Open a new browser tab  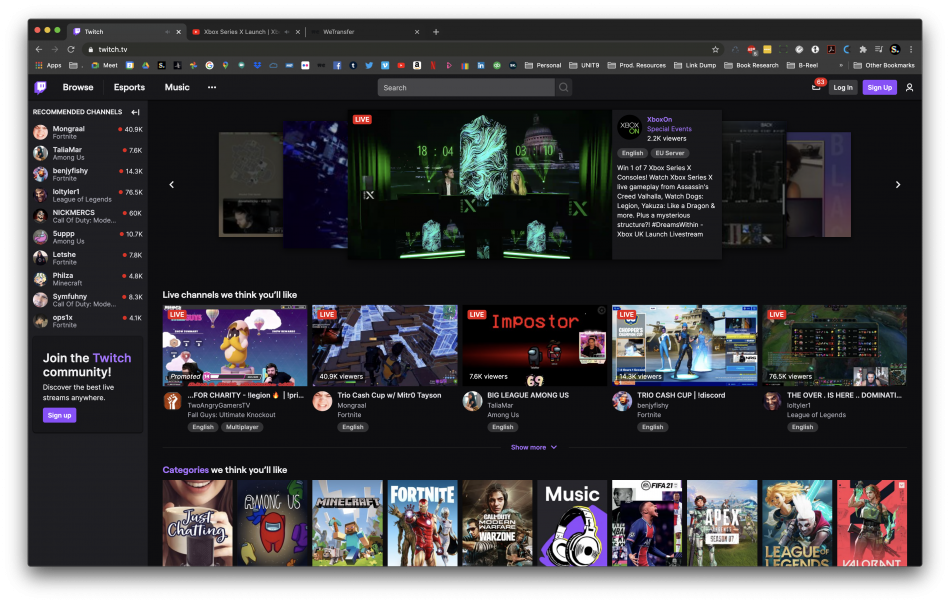[436, 32]
